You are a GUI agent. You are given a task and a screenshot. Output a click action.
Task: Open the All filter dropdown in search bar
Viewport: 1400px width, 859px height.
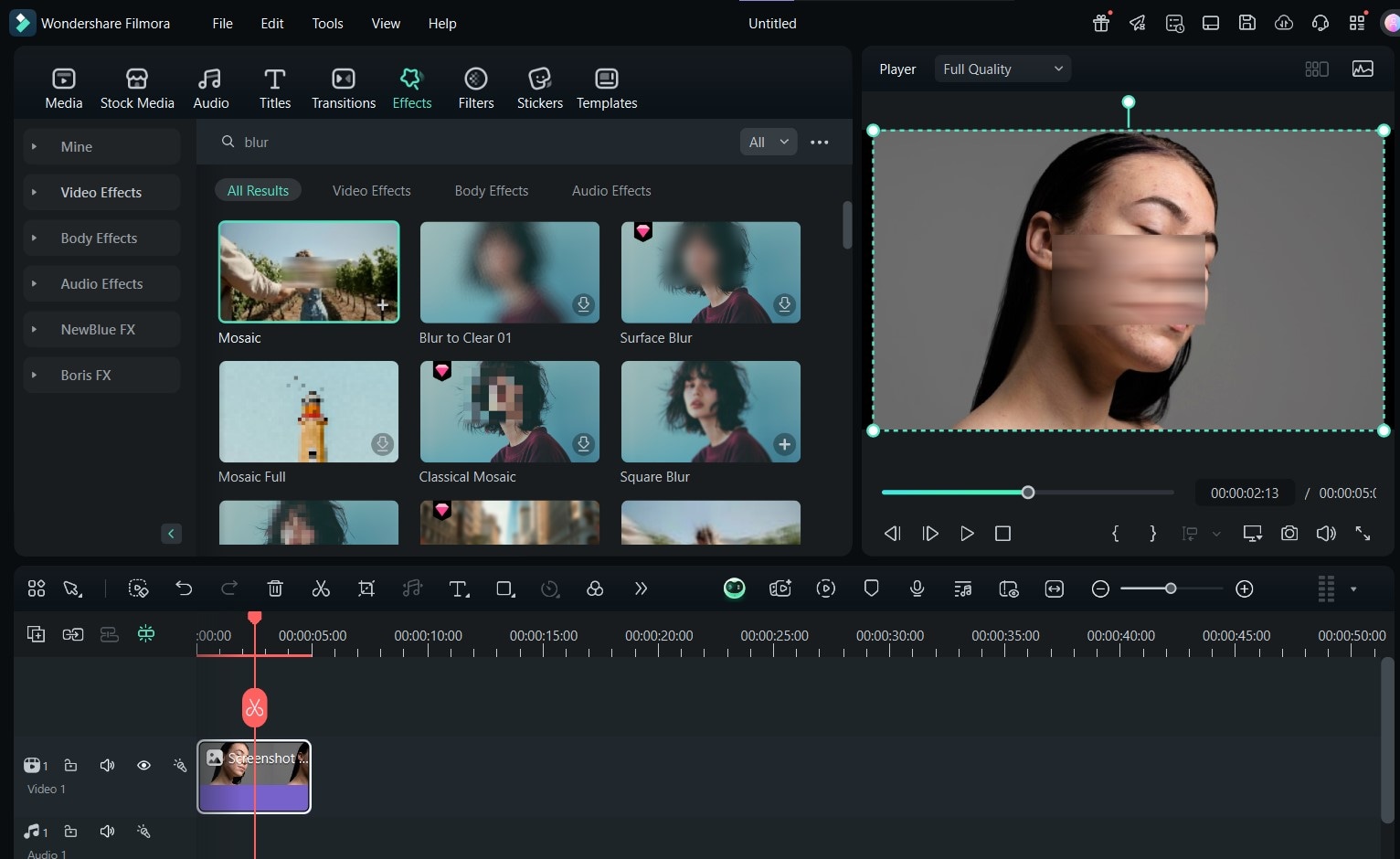(769, 142)
